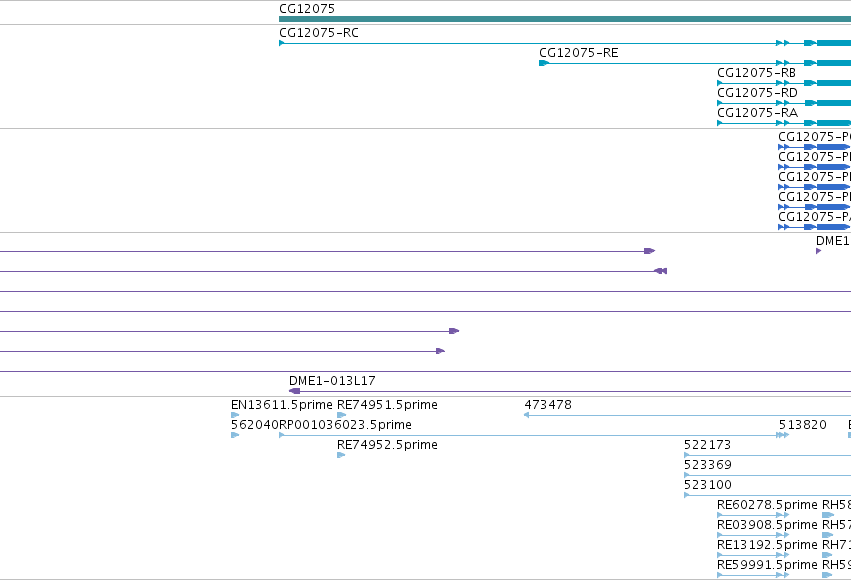Select the RE59991.5prime EST feature

pyautogui.click(x=753, y=575)
